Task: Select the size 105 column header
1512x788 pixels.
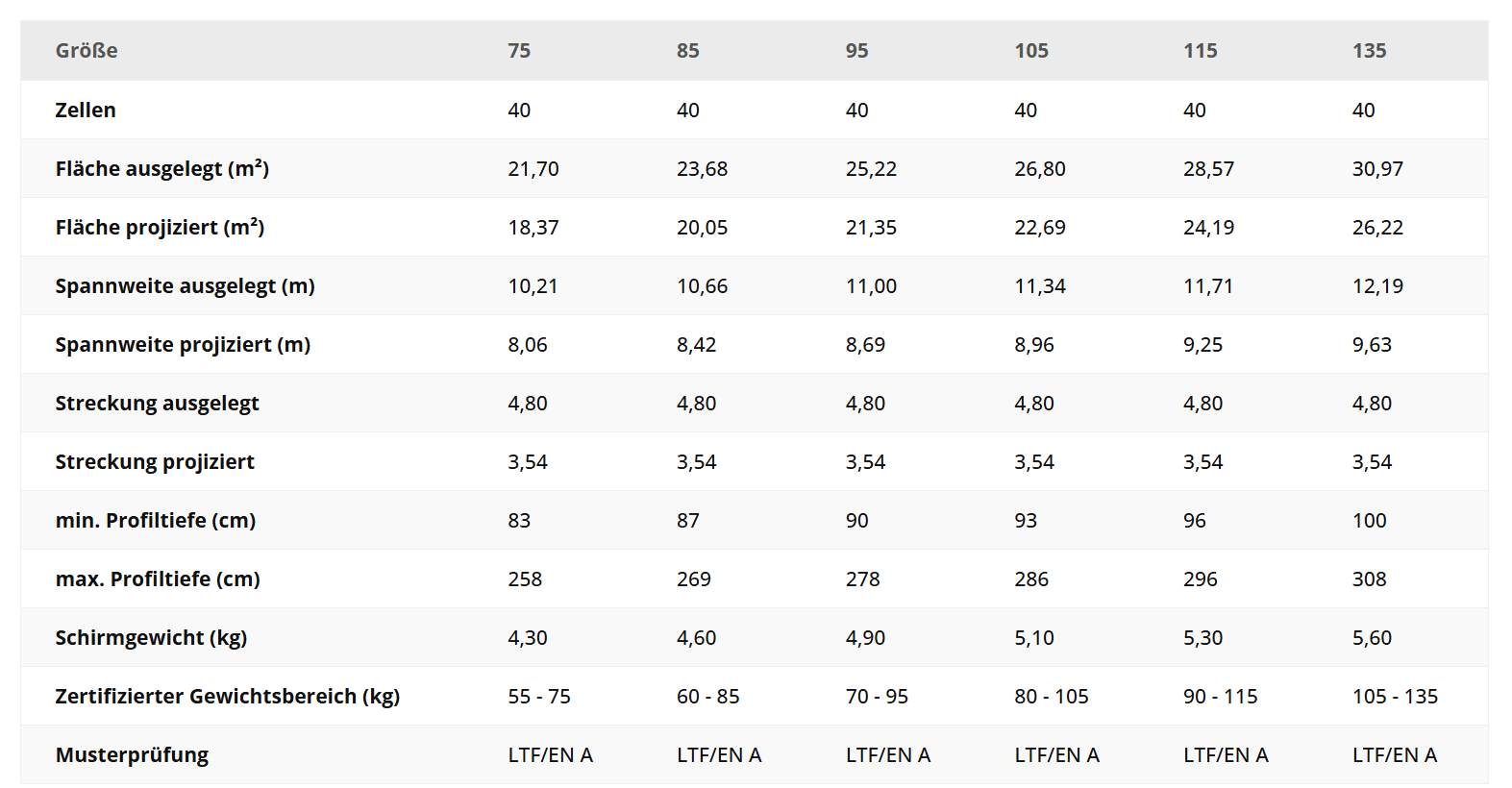Action: point(1031,51)
